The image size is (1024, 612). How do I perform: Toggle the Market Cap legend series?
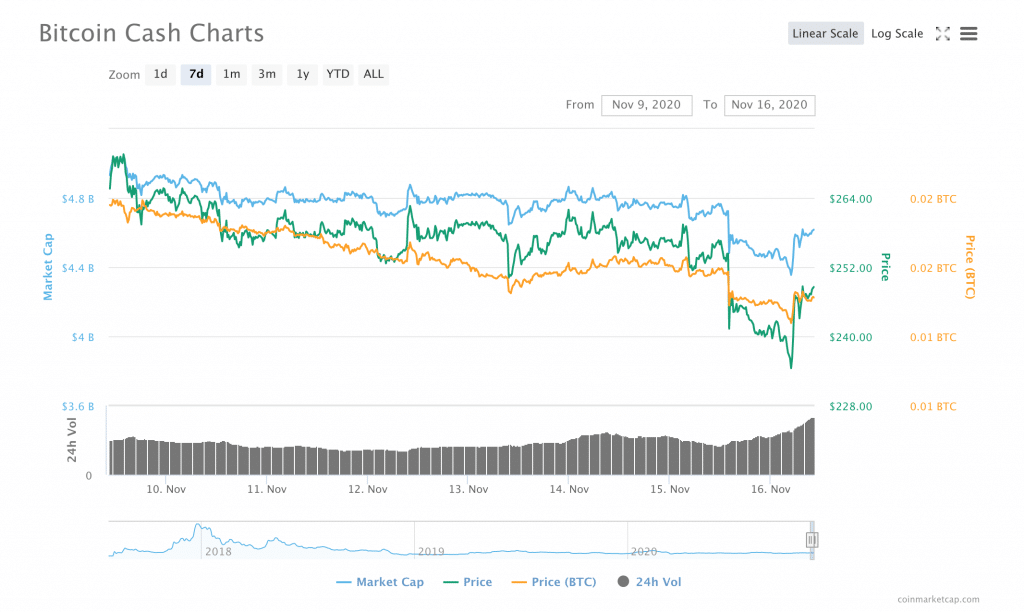pyautogui.click(x=380, y=582)
